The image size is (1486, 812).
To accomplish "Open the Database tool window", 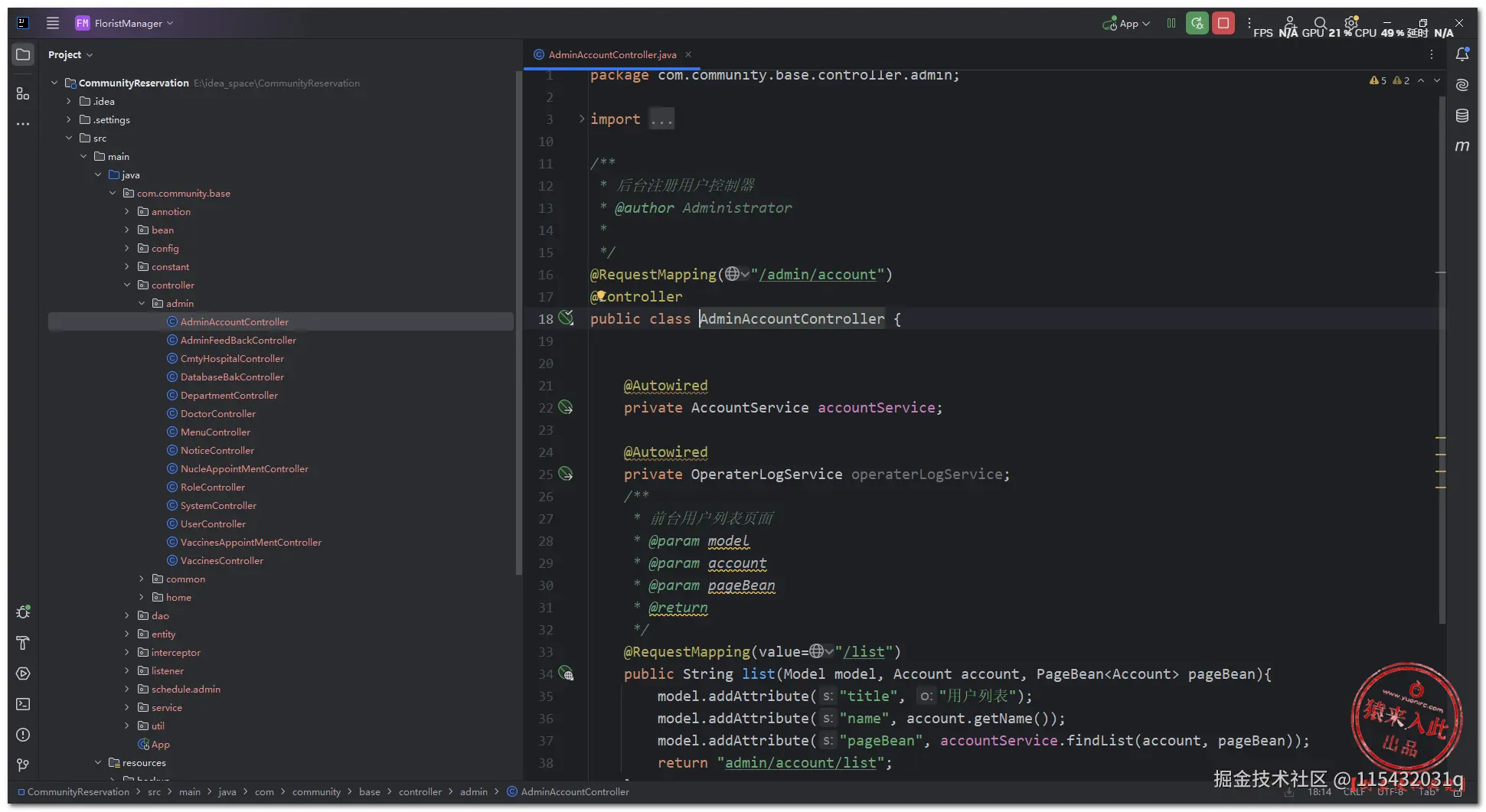I will (x=1462, y=116).
